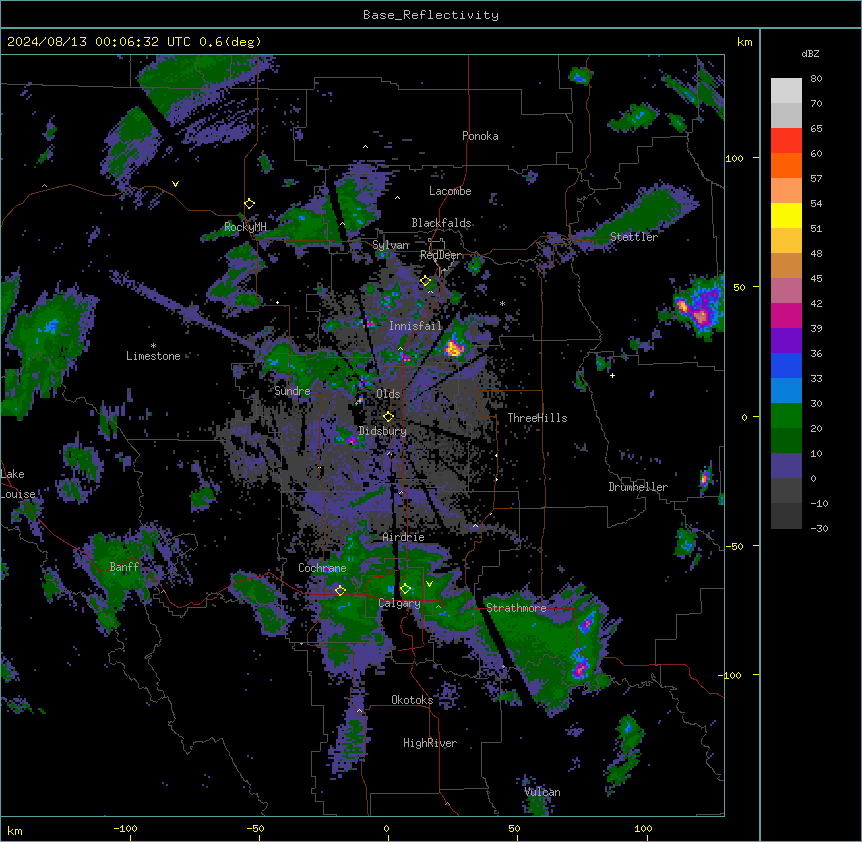Click the 42 value in dBZ legend
The height and width of the screenshot is (842, 862).
(816, 303)
